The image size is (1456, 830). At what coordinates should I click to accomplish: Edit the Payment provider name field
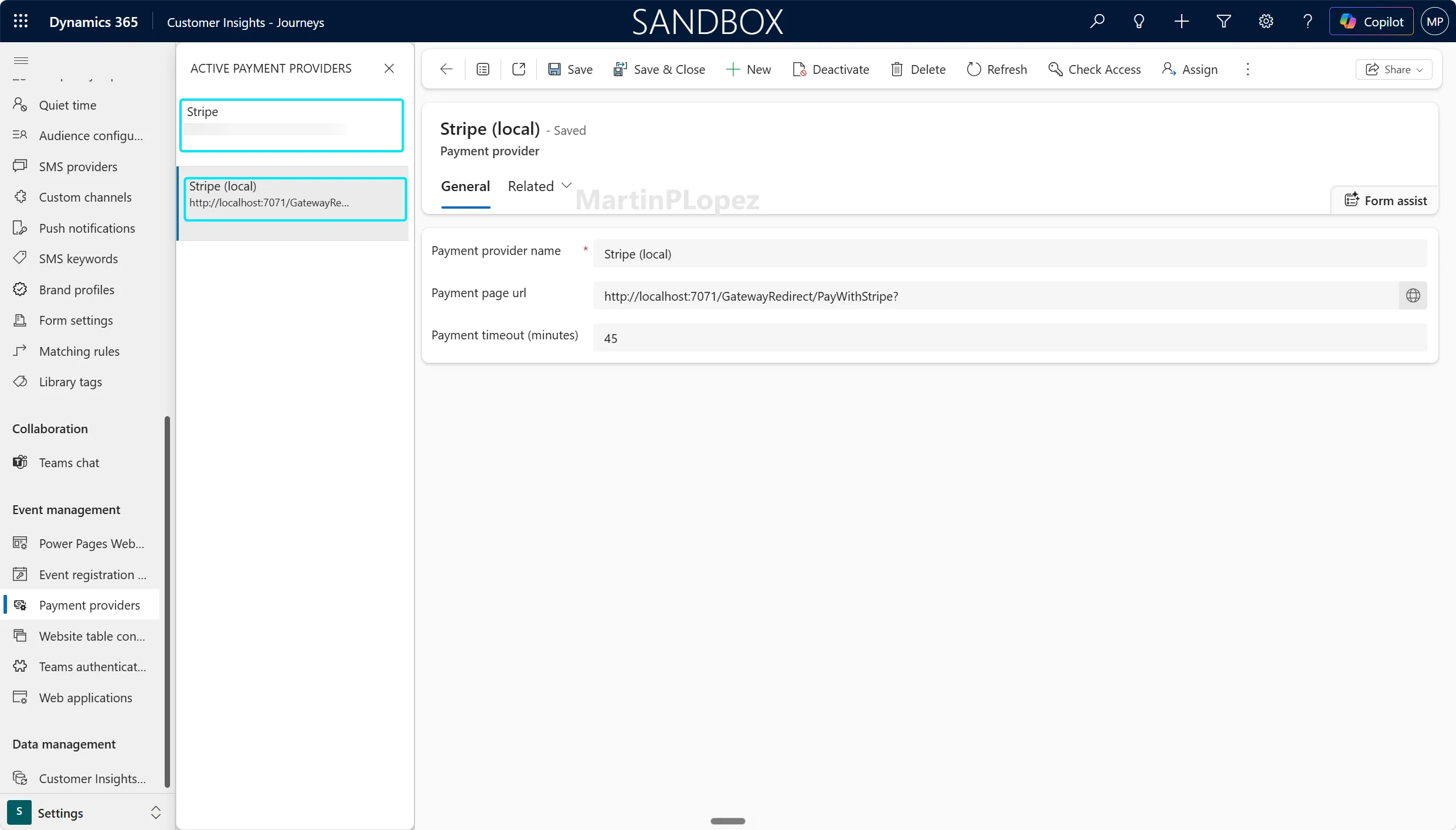pos(1010,254)
